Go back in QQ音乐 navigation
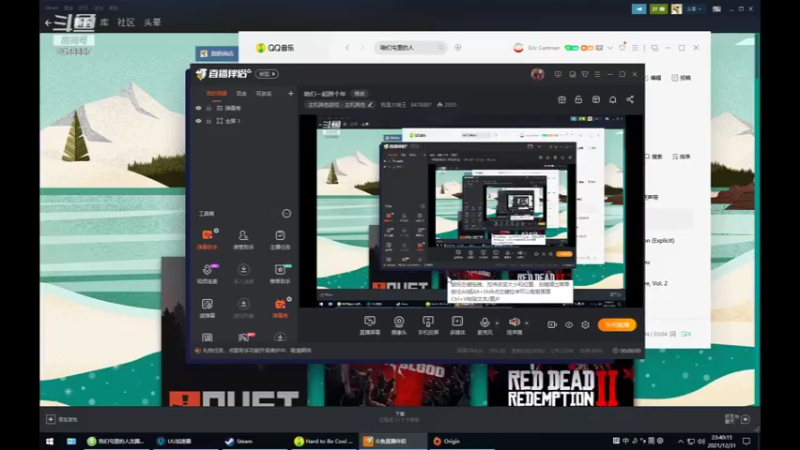 pyautogui.click(x=347, y=47)
